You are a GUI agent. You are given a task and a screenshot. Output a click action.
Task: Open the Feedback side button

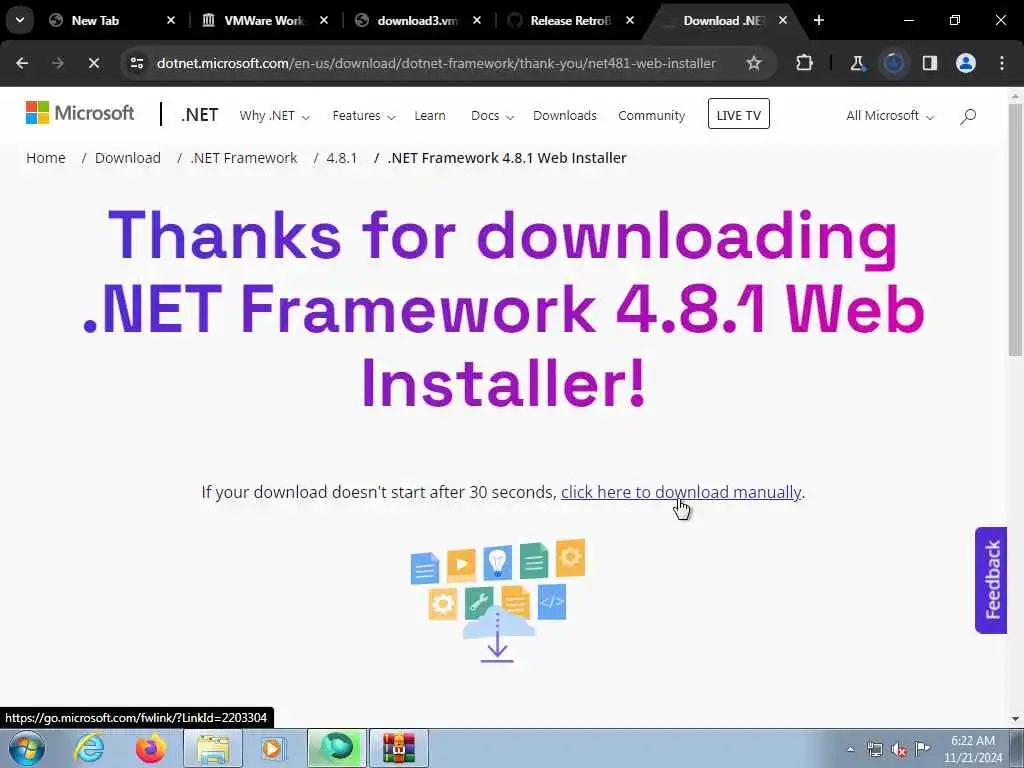991,580
